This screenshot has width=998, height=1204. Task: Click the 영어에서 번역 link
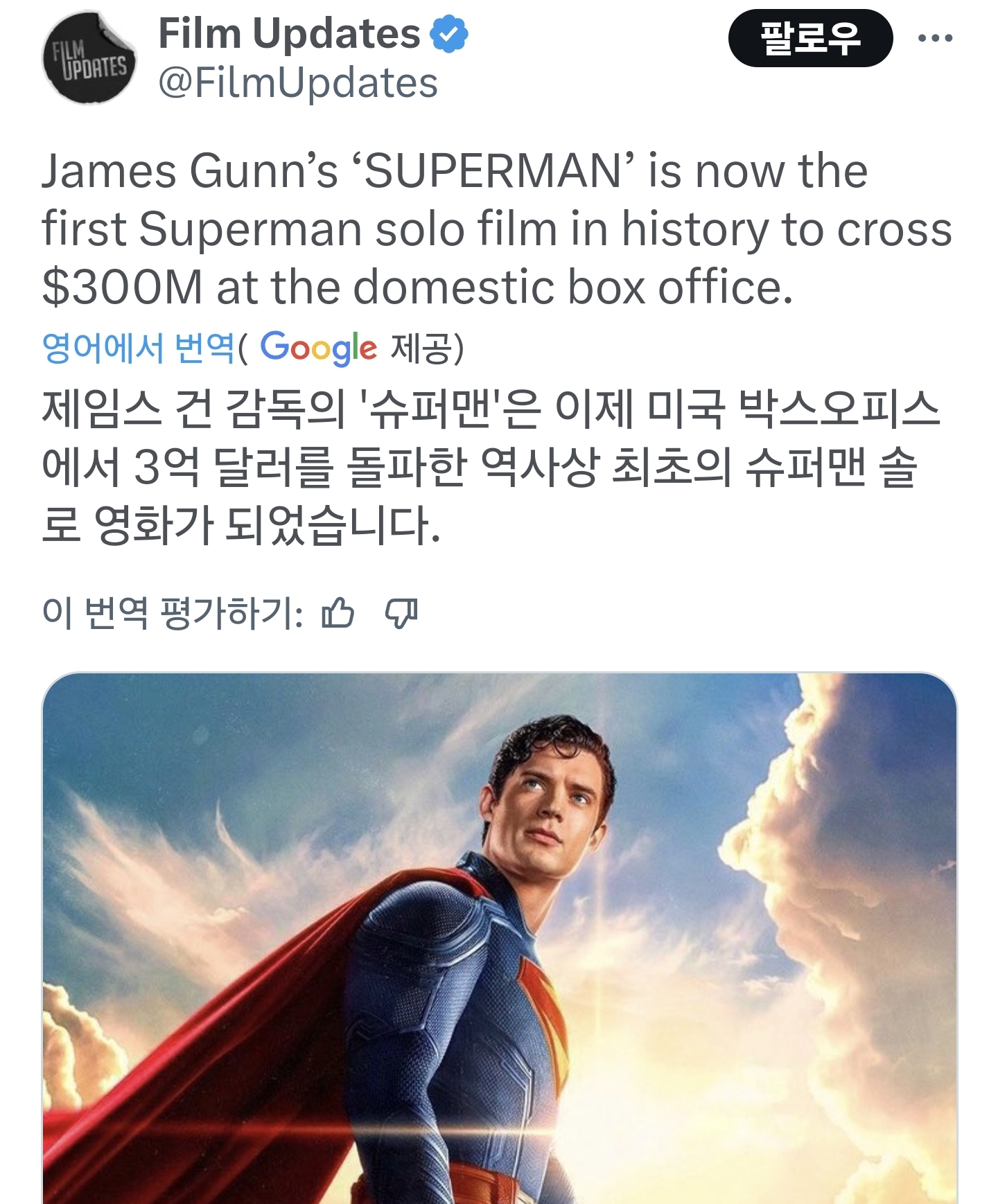pos(139,348)
